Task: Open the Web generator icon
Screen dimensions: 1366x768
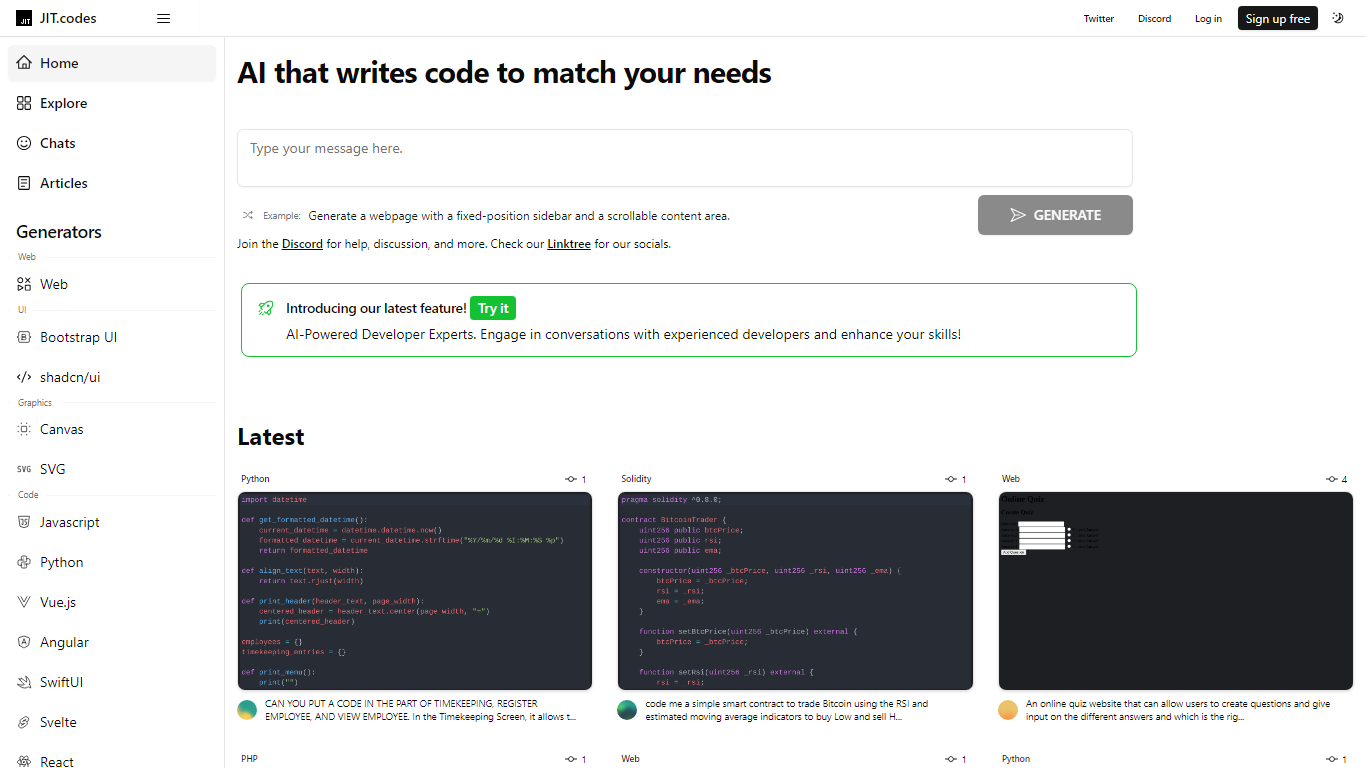Action: point(24,284)
